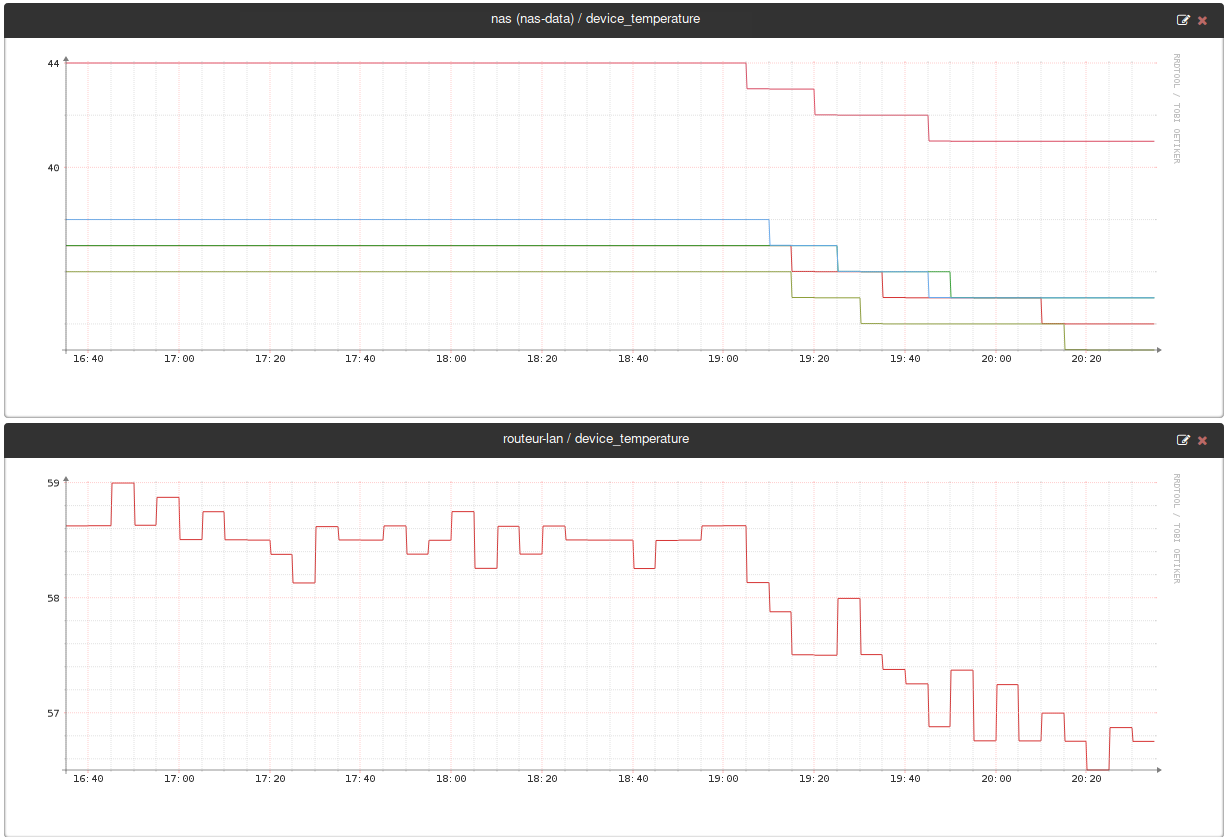The width and height of the screenshot is (1225, 837).
Task: Click the routeur-lan / device_temperature title
Action: (x=595, y=439)
